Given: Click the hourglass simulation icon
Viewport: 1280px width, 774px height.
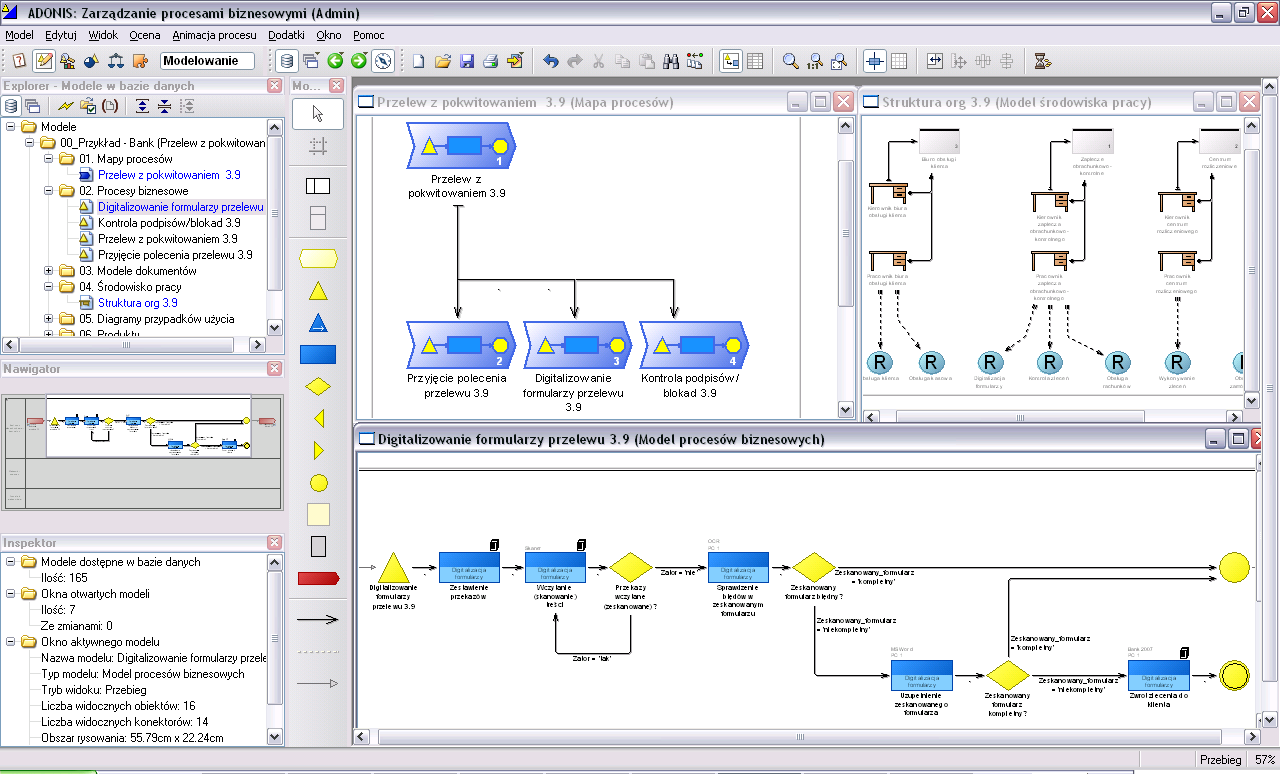Looking at the screenshot, I should click(x=1044, y=61).
